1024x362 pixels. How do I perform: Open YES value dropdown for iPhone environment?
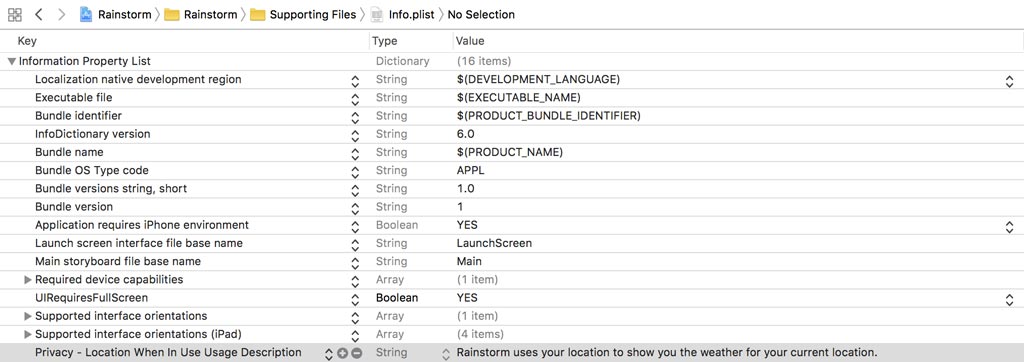pos(1010,227)
